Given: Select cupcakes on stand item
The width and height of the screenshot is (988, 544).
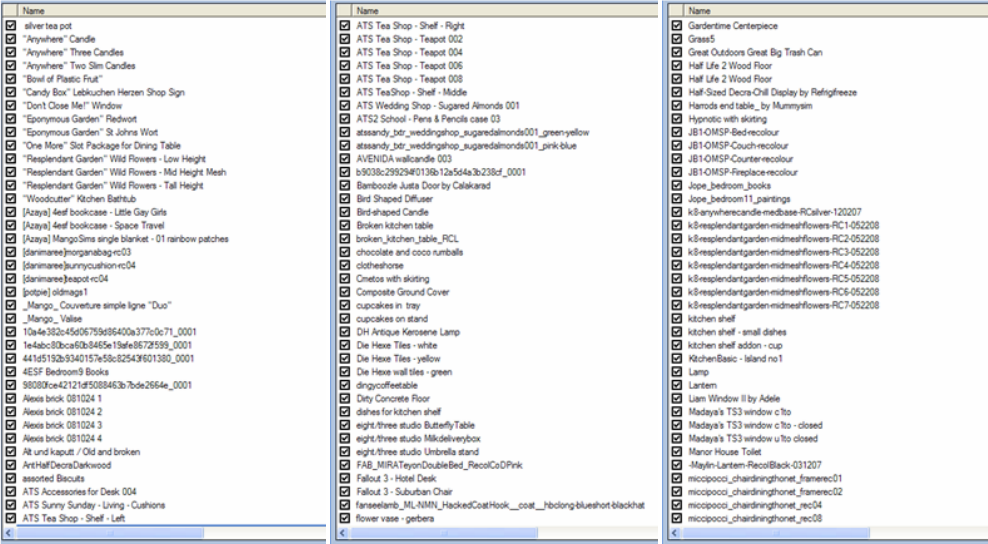Looking at the screenshot, I should click(392, 318).
